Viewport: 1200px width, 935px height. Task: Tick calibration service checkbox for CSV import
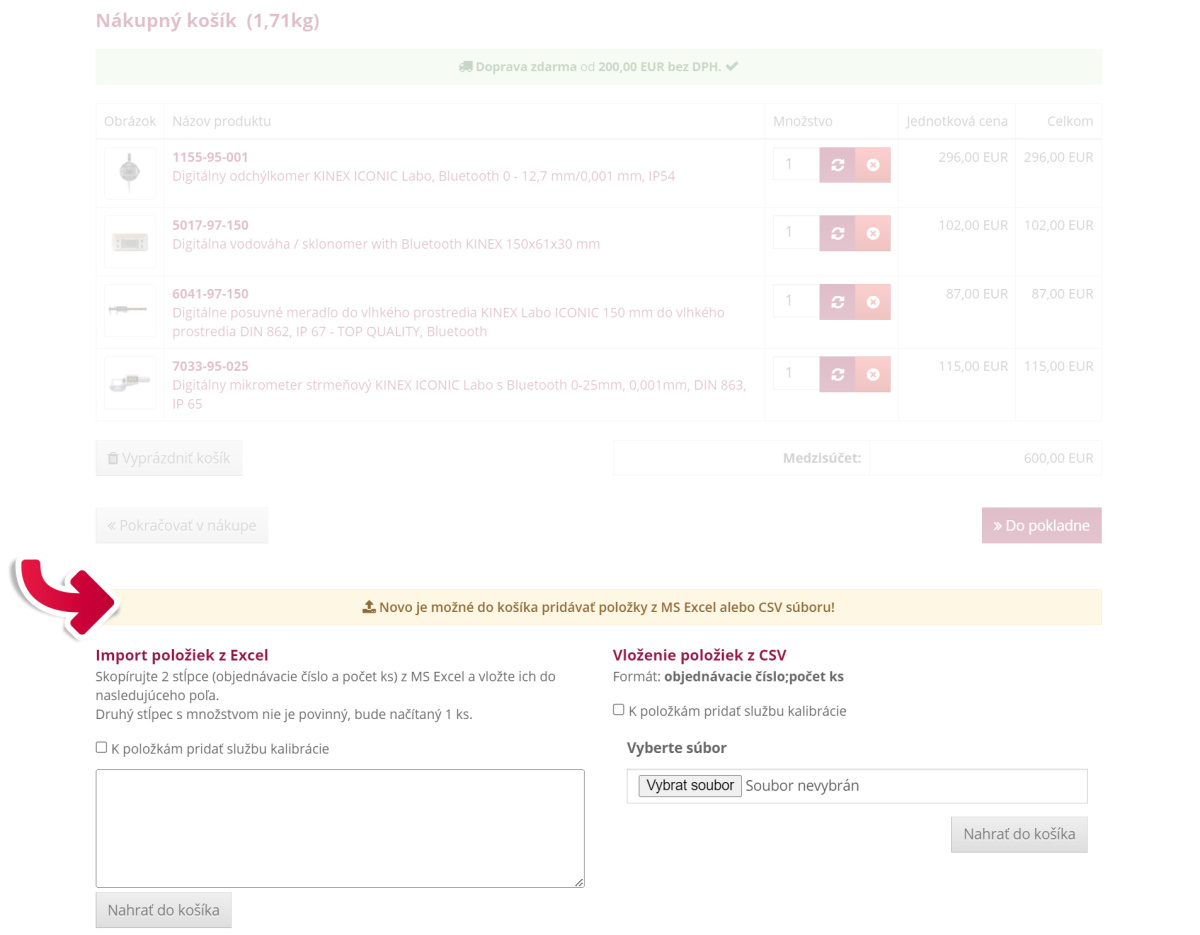pos(618,709)
